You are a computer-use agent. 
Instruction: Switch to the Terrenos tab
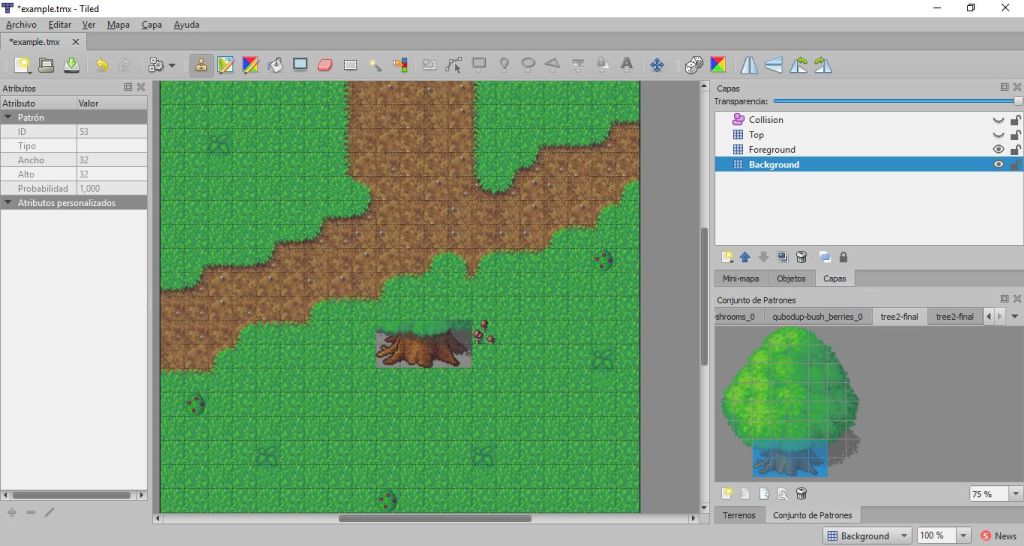739,515
